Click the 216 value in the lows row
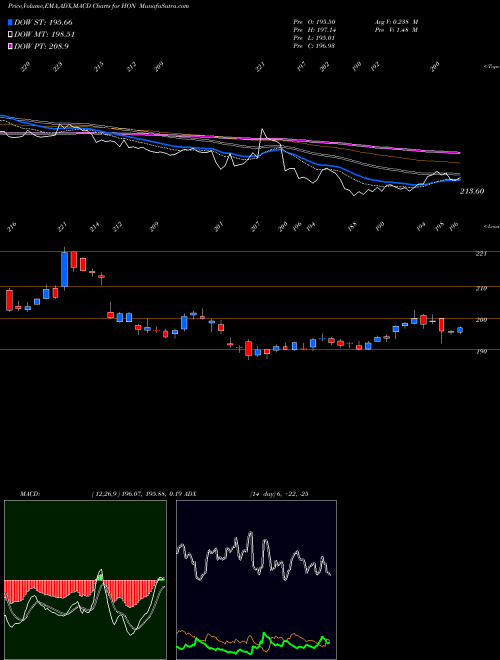The width and height of the screenshot is (500, 660). click(12, 228)
